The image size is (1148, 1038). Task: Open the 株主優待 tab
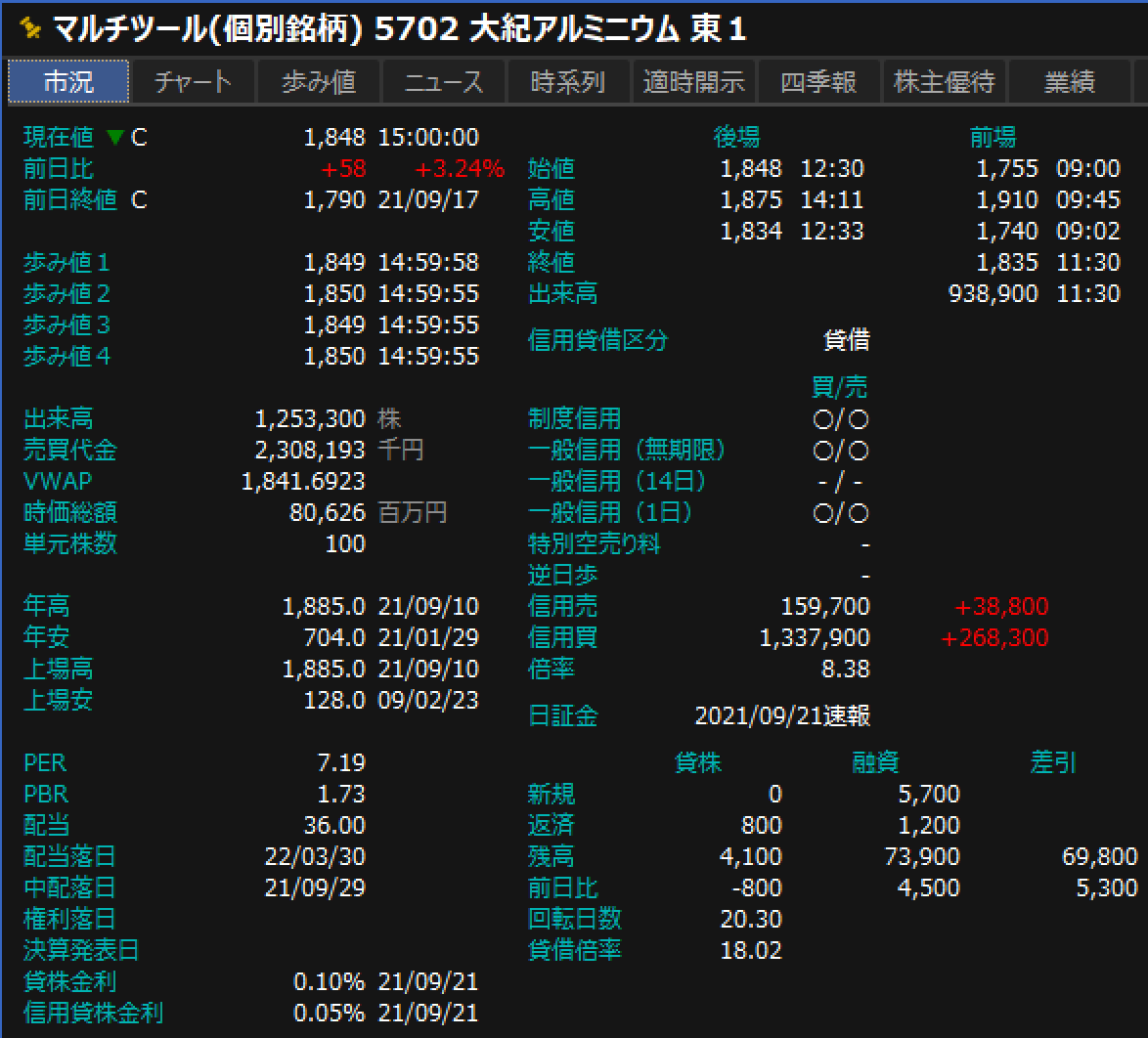pos(944,81)
